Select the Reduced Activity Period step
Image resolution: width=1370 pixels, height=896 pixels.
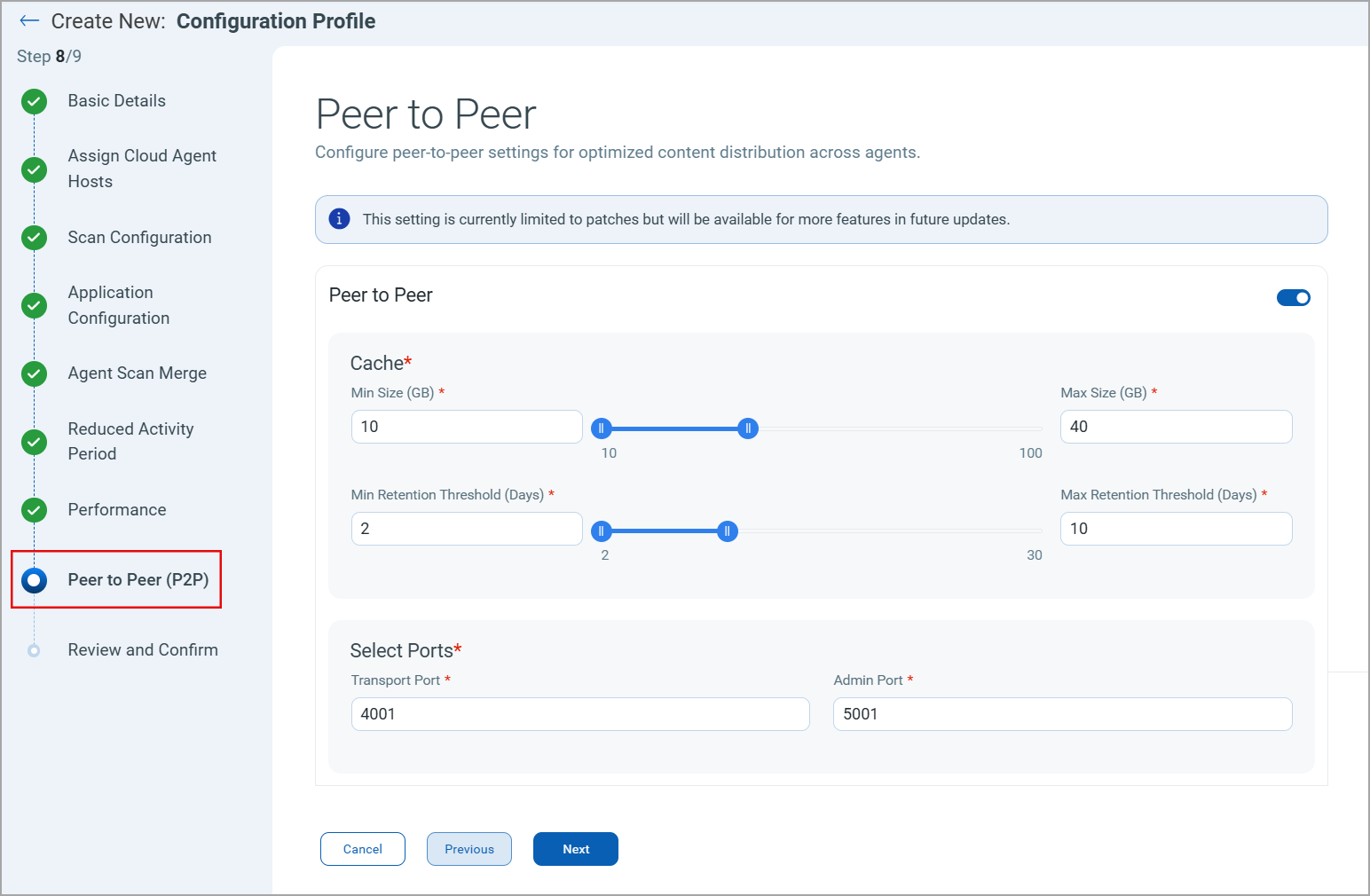[x=130, y=441]
